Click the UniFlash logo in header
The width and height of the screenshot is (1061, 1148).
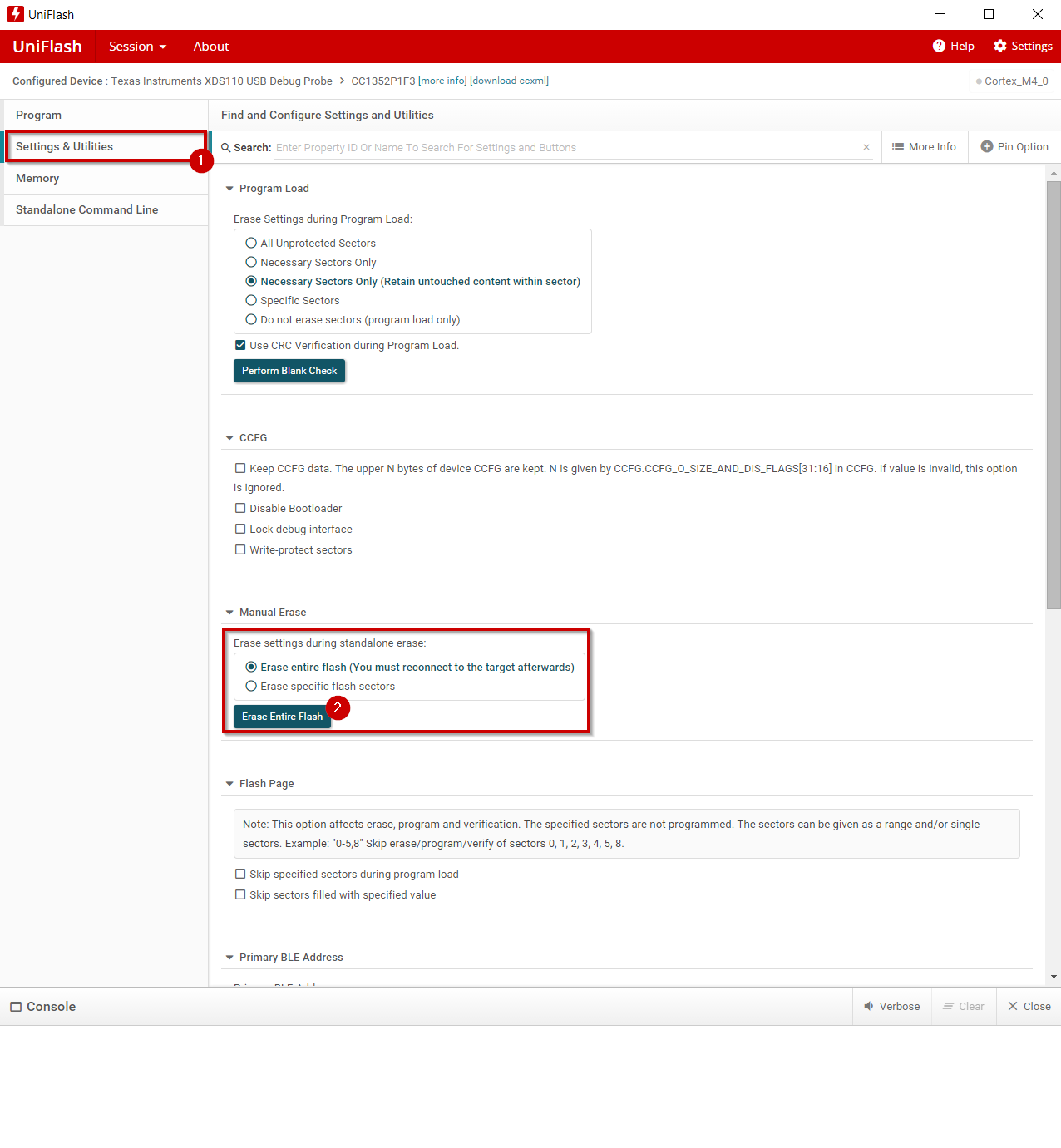47,47
